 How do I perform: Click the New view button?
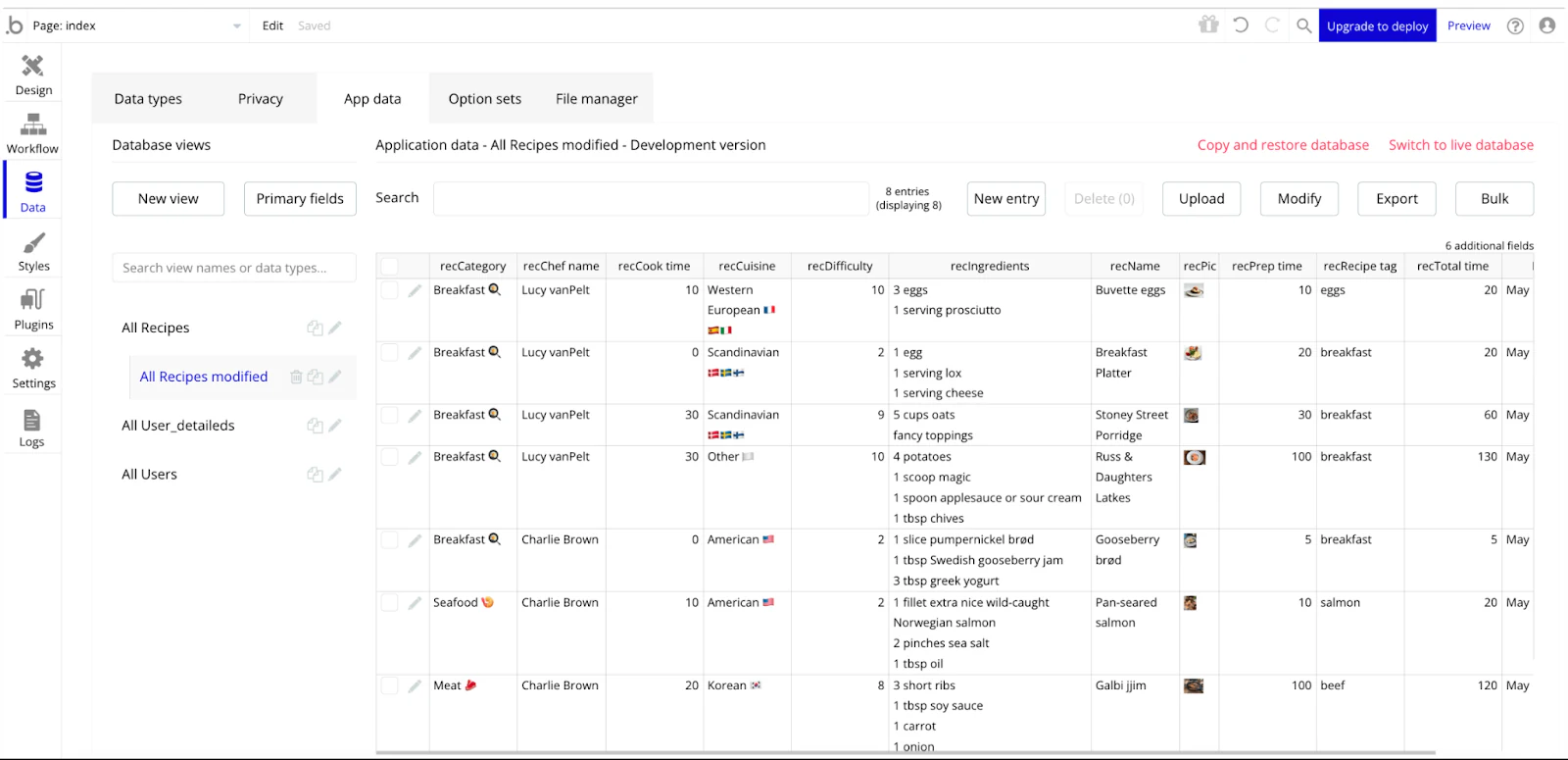(169, 199)
